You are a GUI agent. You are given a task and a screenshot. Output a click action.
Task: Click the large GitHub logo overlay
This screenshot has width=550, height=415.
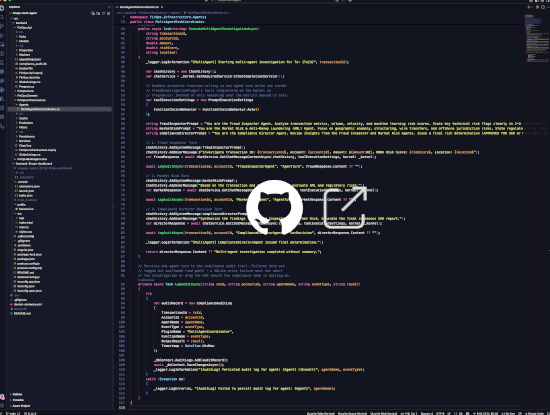tap(274, 207)
